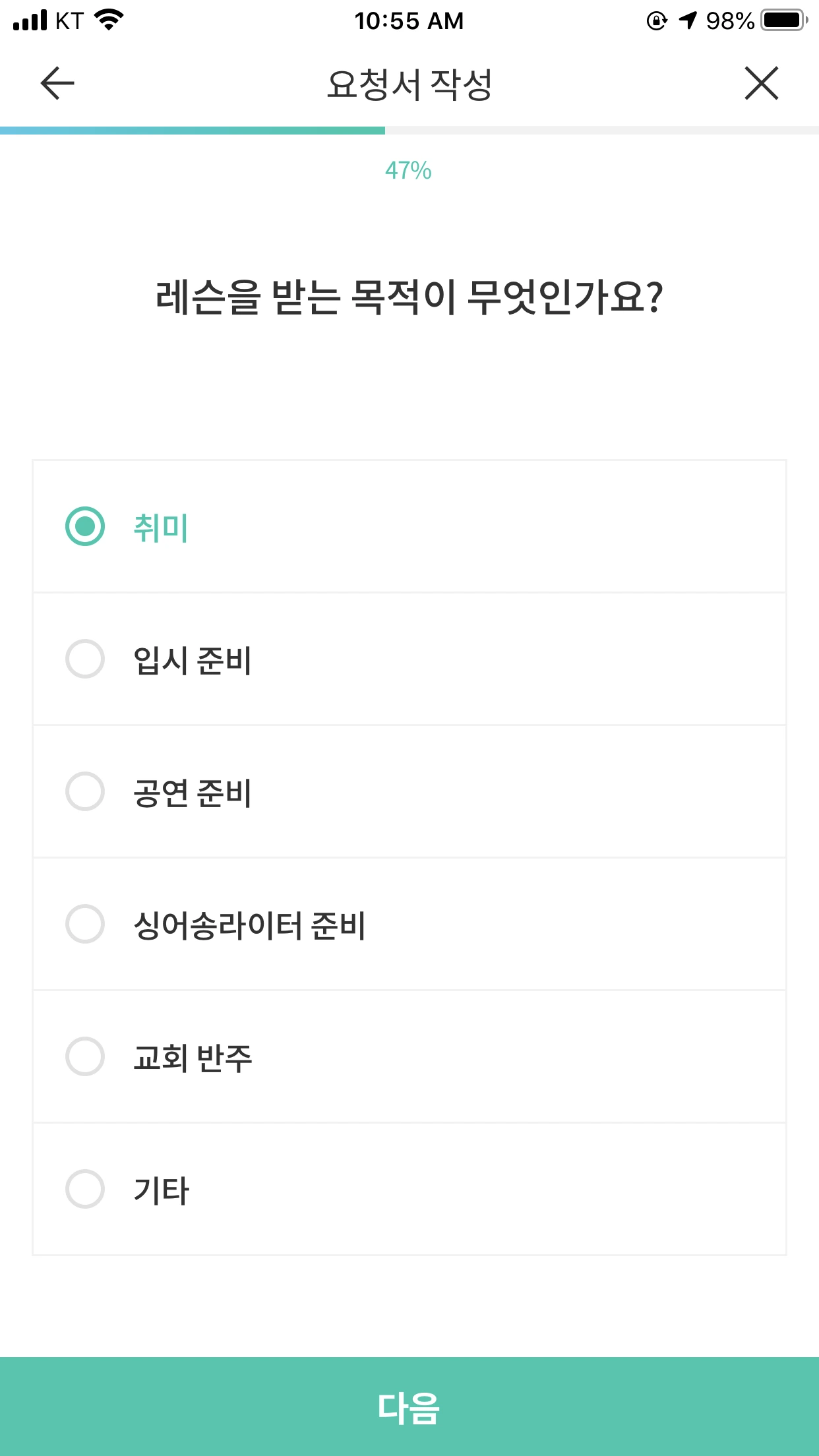Choose the 기타 radio option

pos(85,1189)
